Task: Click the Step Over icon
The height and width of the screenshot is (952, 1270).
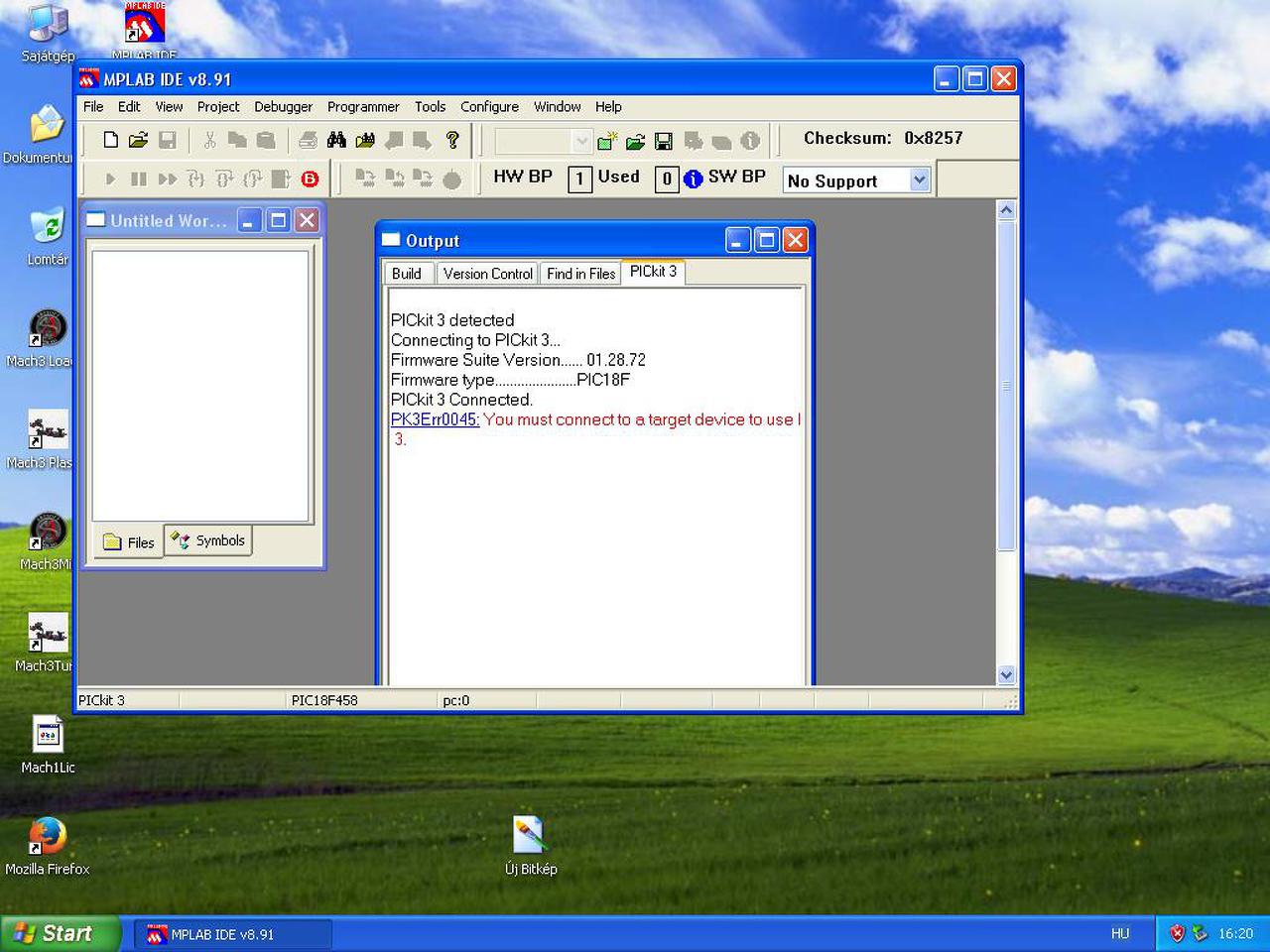Action: (225, 179)
